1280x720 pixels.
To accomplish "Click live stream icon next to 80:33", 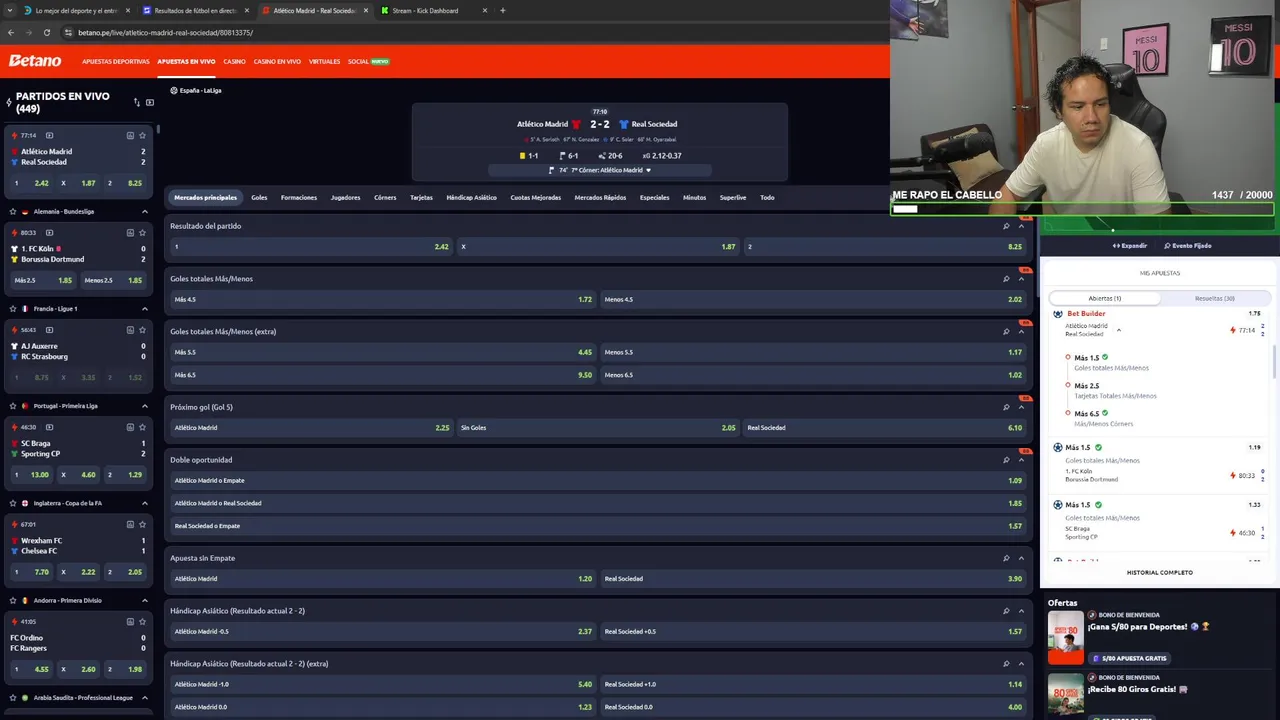I will click(49, 233).
